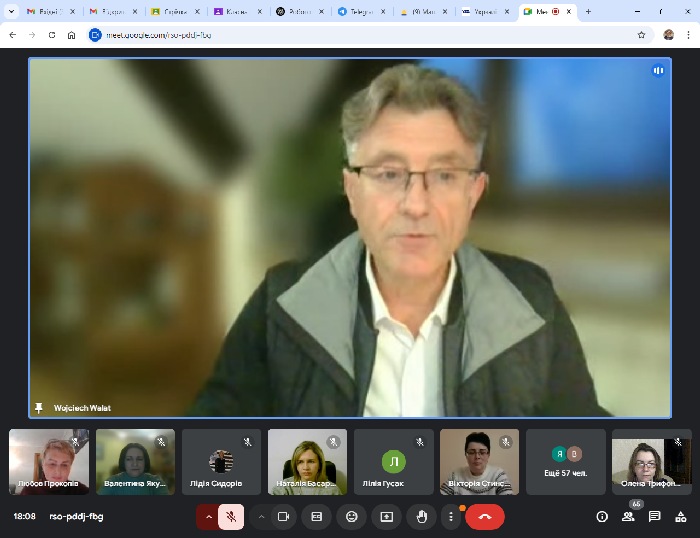The height and width of the screenshot is (538, 700).
Task: Raise your hand in the meeting
Action: point(421,517)
